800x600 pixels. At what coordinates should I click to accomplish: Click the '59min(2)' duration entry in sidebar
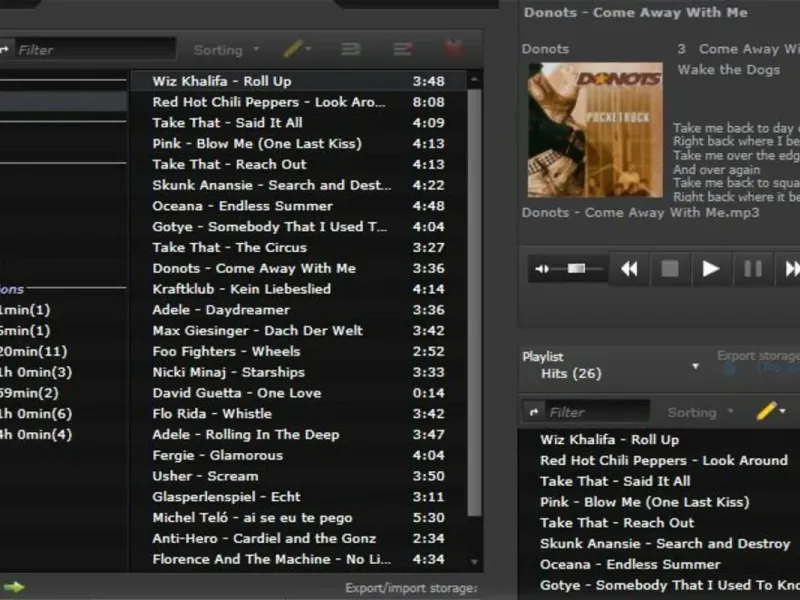coord(29,393)
